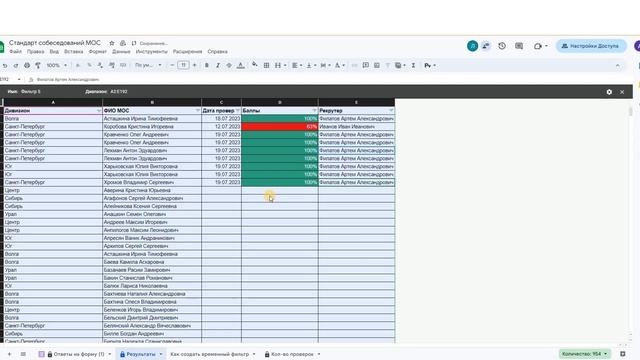Image resolution: width=640 pixels, height=360 pixels.
Task: Open version history clock icon
Action: coord(502,46)
